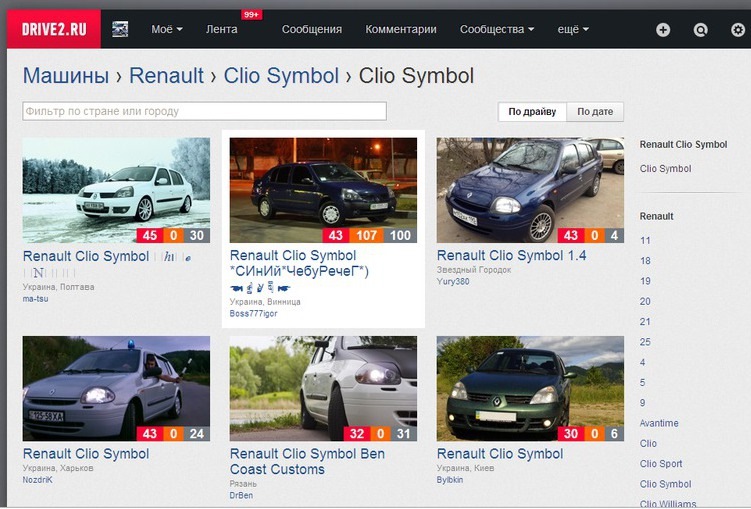This screenshot has height=509, width=751.
Task: Open Renault Clio Symbol 1.4 title link
Action: [x=512, y=256]
